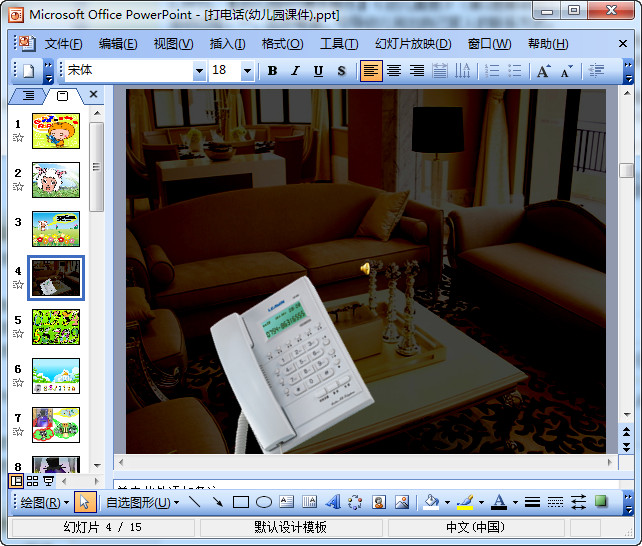
Task: Open the 工具(T) menu
Action: click(339, 44)
